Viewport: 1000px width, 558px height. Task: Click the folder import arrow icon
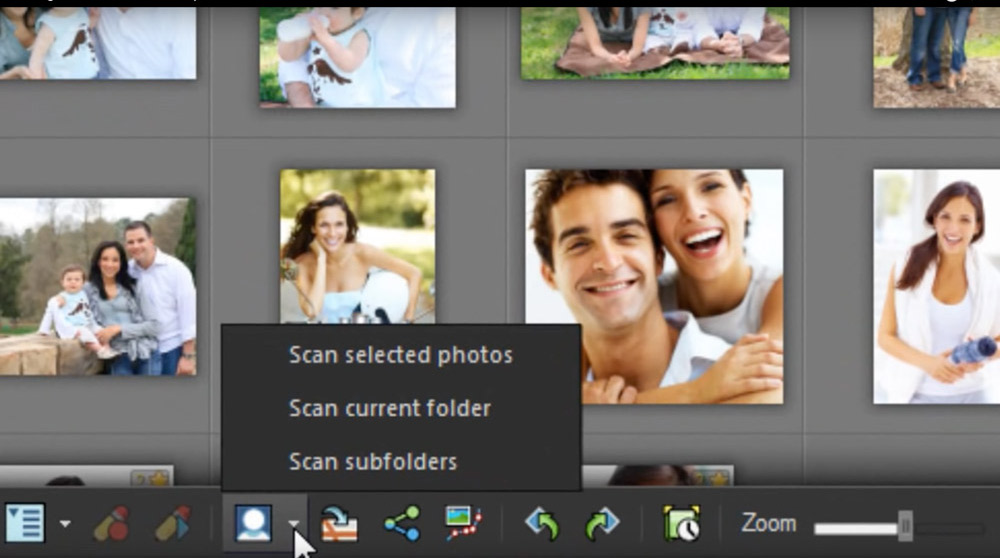coord(338,524)
